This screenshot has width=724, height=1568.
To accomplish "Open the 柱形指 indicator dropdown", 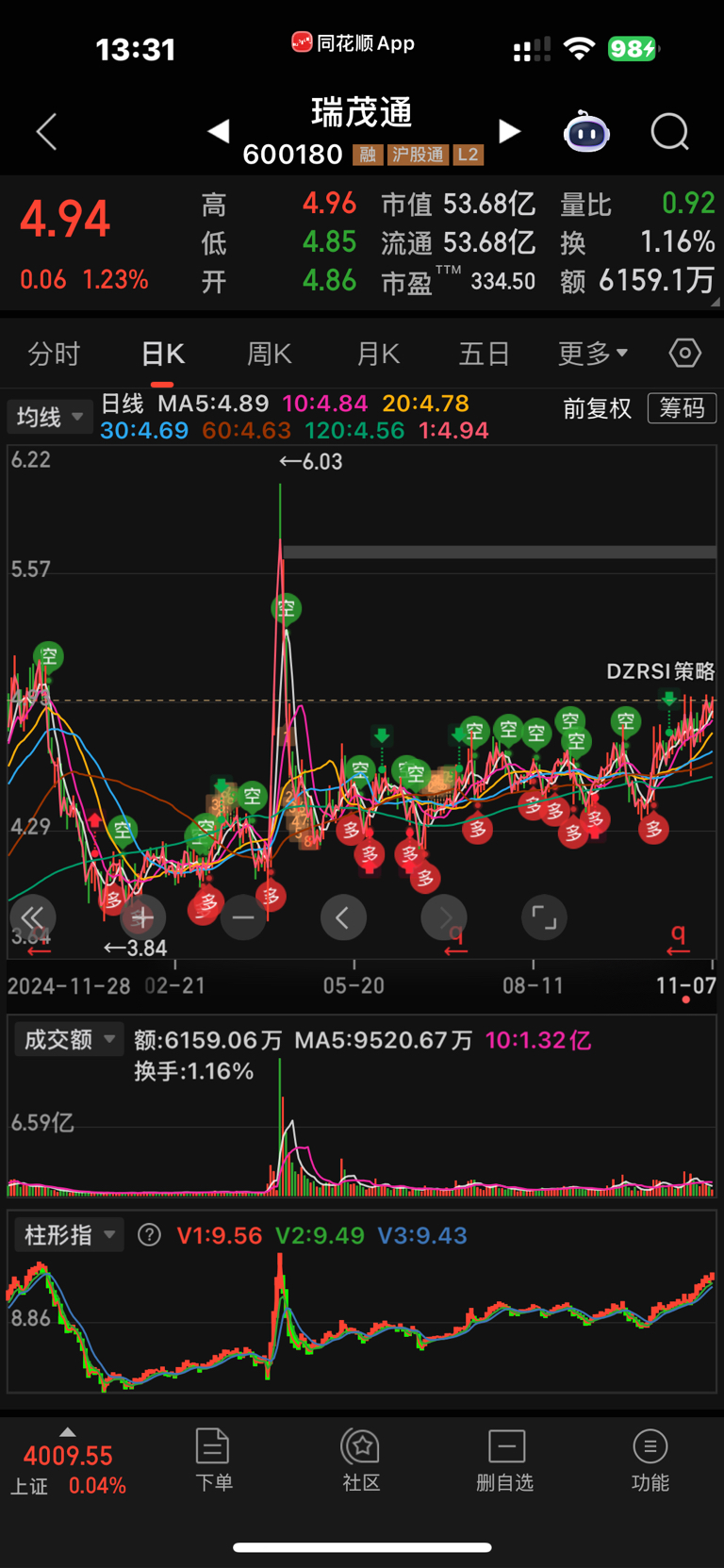I will tap(69, 1234).
